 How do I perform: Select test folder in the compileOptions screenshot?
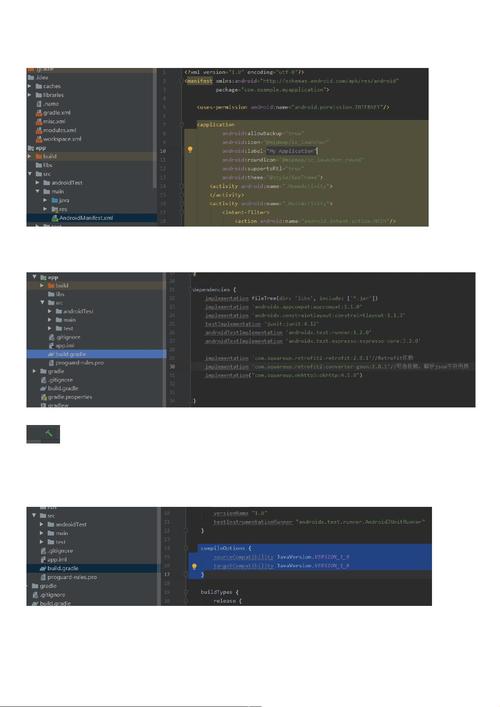pos(61,542)
